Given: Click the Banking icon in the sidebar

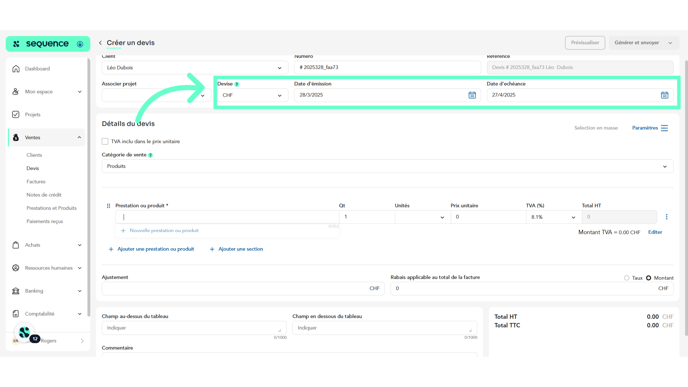Looking at the screenshot, I should tap(16, 291).
